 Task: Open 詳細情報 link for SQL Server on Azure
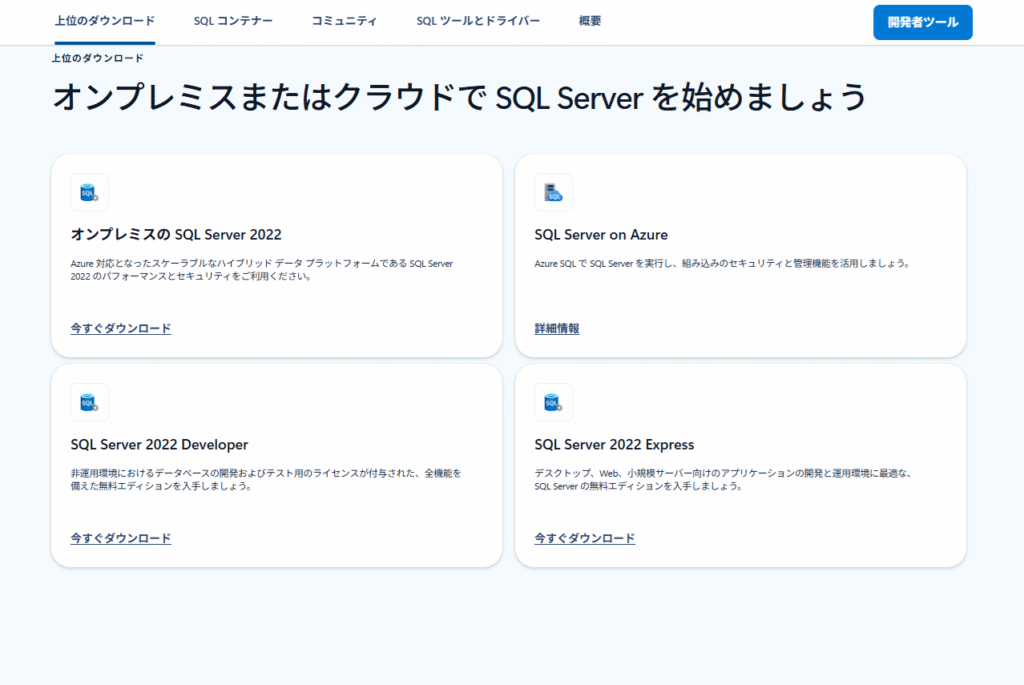click(556, 328)
